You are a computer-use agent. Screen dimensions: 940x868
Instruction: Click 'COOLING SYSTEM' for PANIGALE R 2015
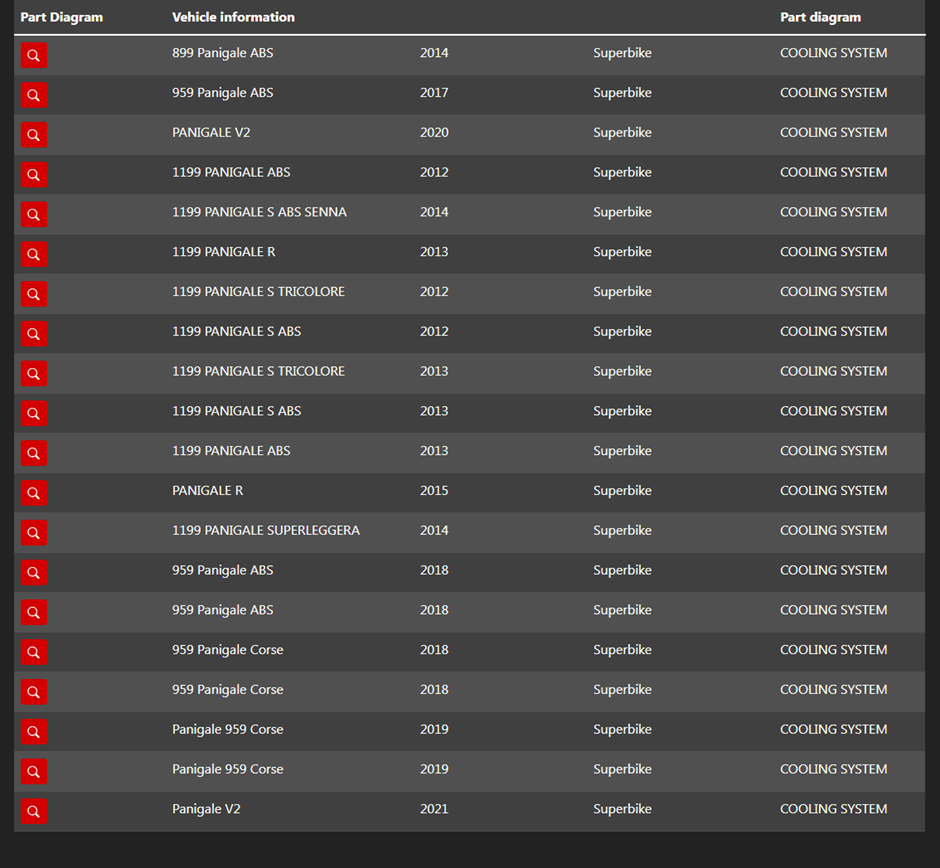pos(833,490)
